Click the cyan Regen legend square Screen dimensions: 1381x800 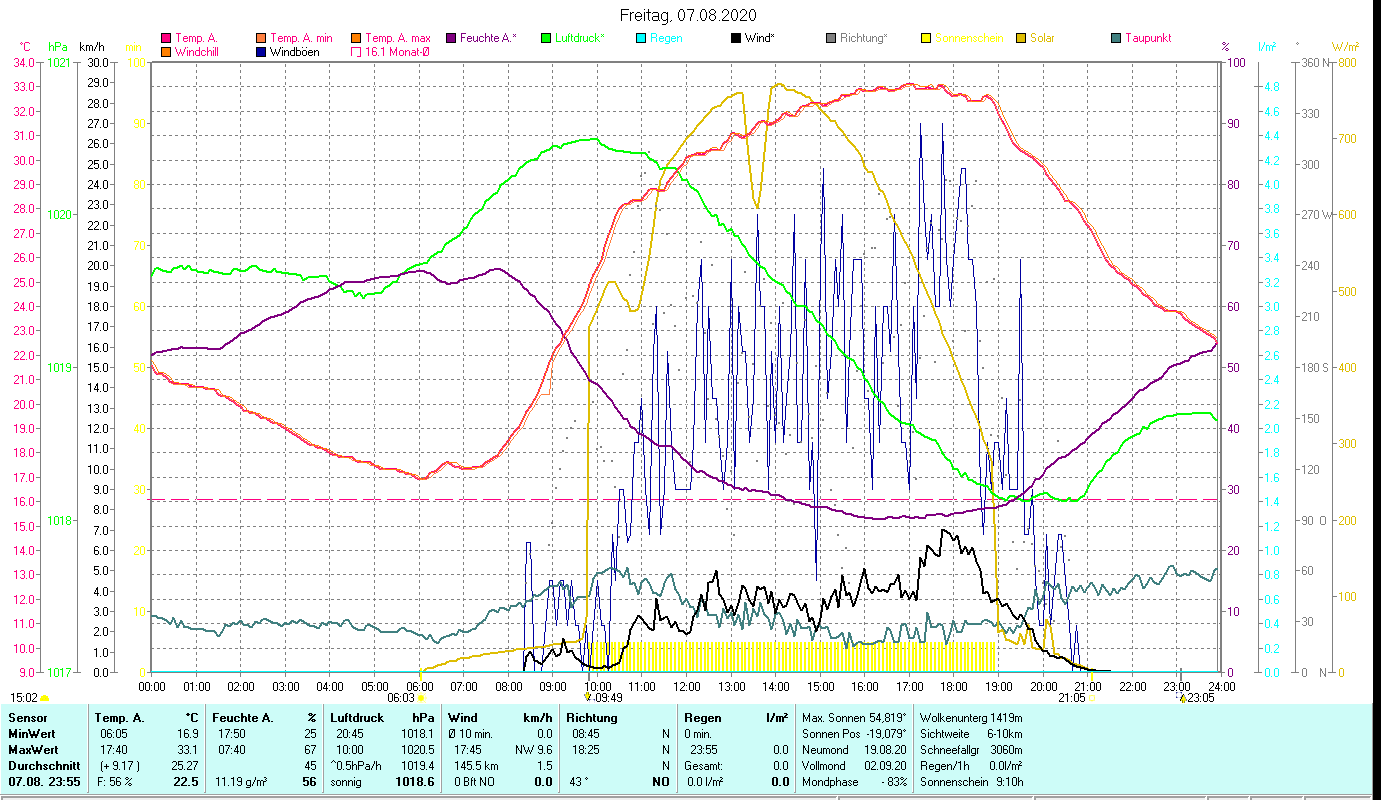[x=641, y=38]
